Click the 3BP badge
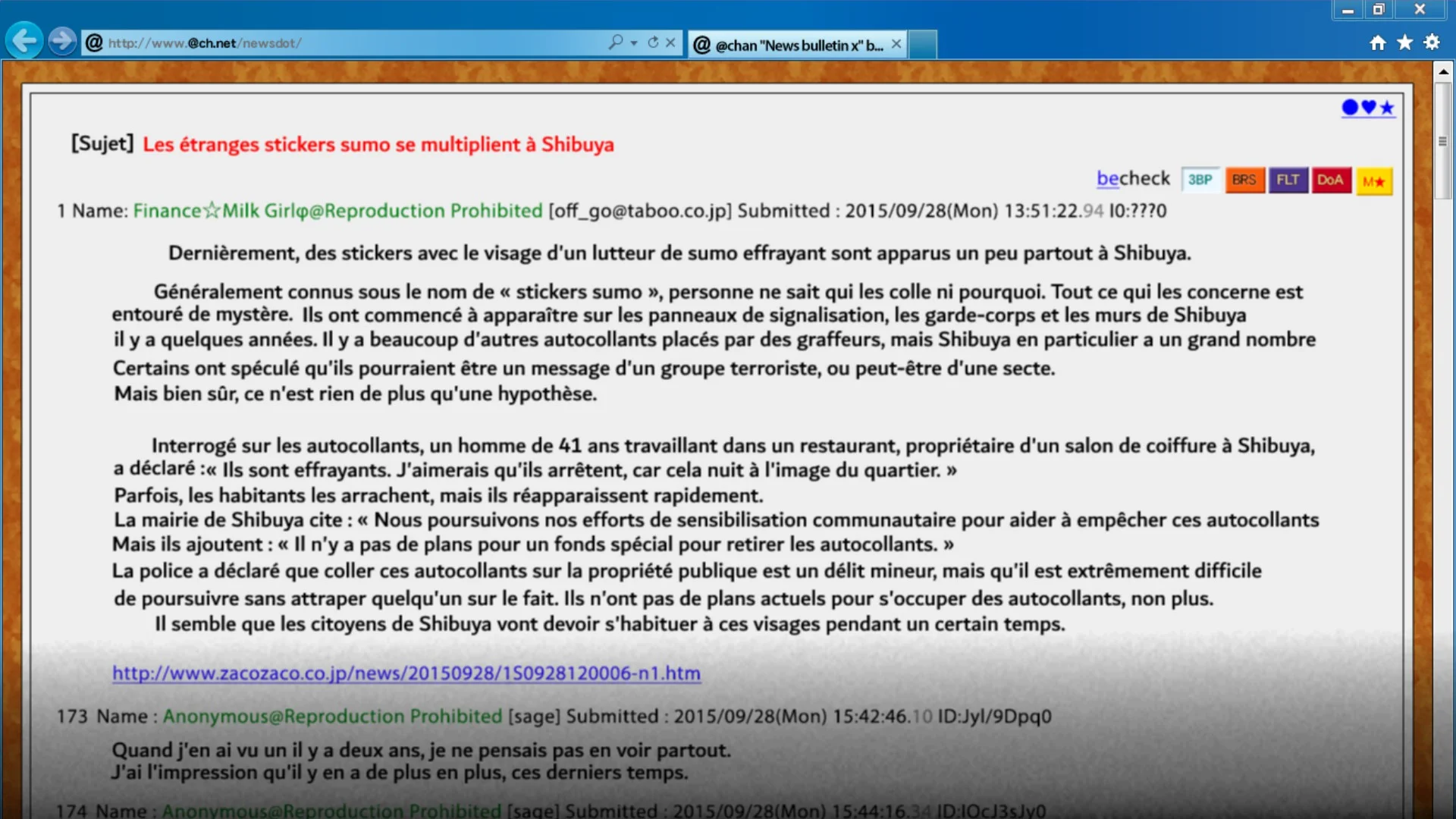1456x819 pixels. click(1200, 180)
